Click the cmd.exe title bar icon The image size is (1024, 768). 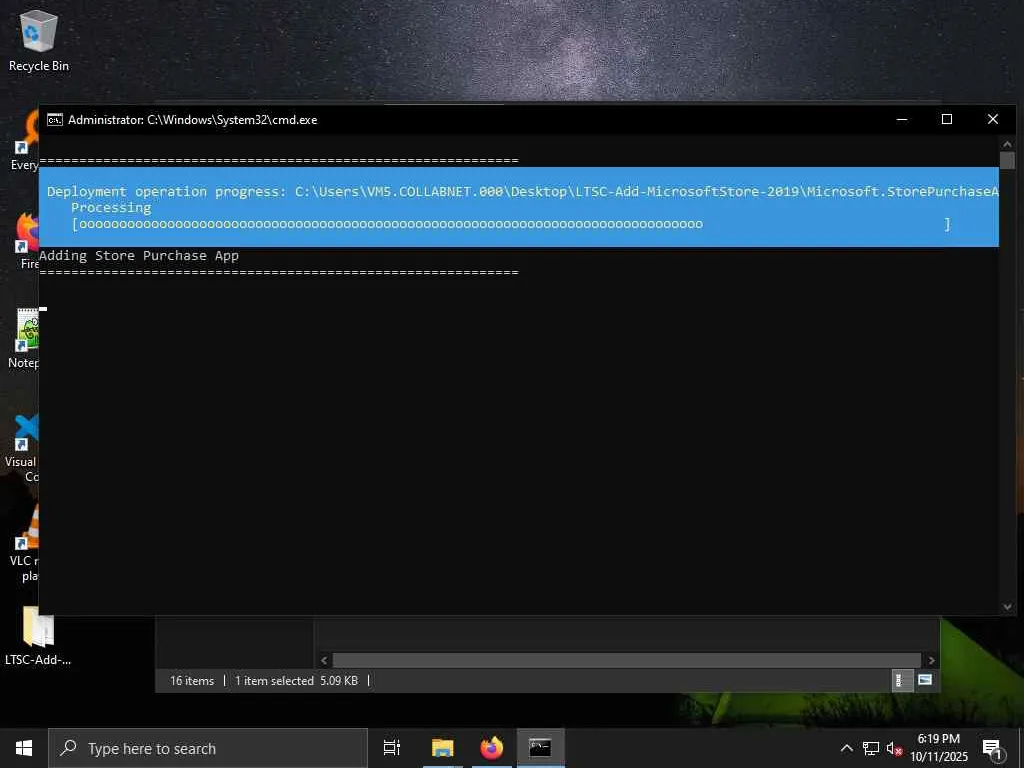click(x=55, y=120)
